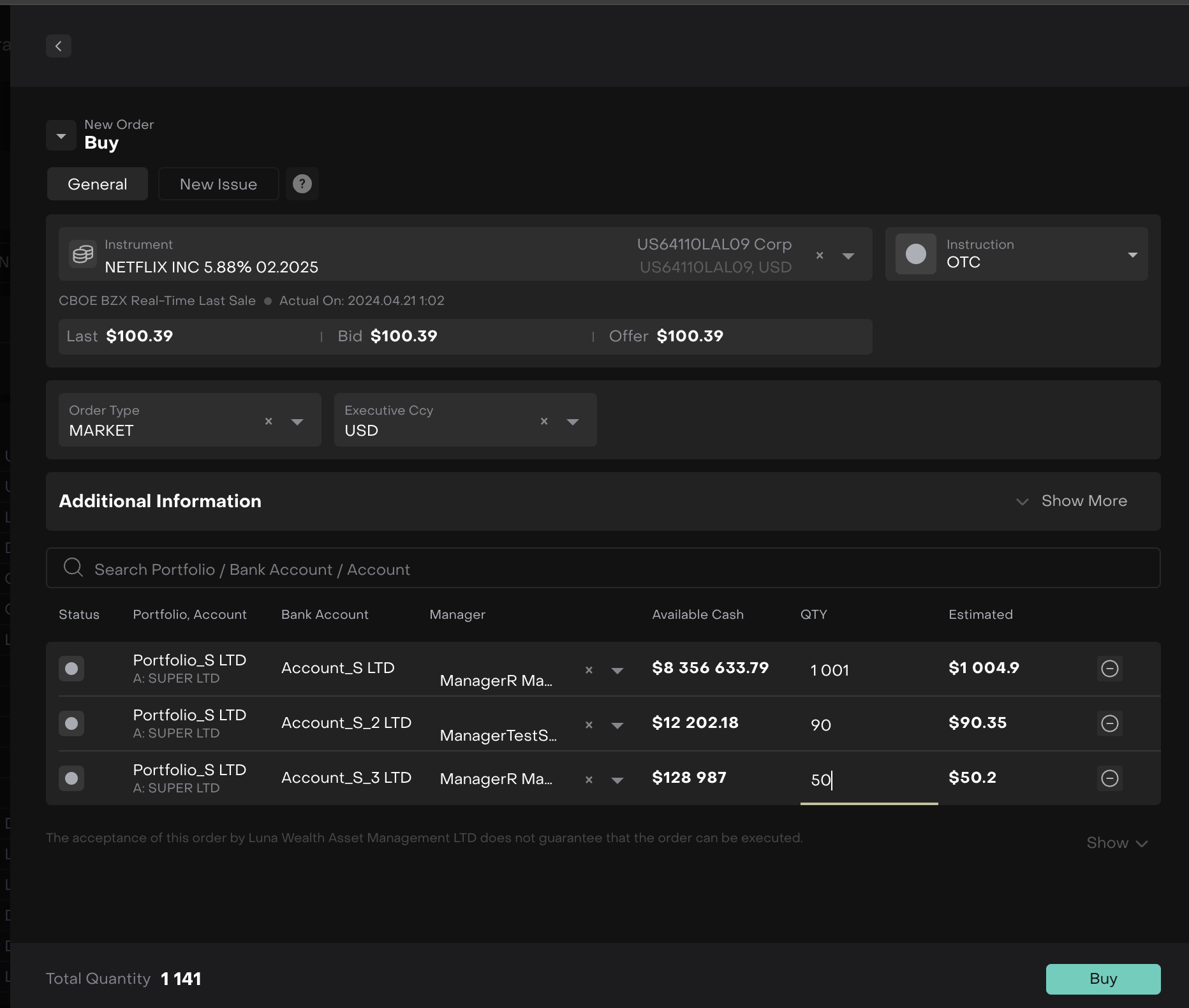Clear the selected Netflix instrument
Image resolution: width=1189 pixels, height=1008 pixels.
tap(820, 255)
